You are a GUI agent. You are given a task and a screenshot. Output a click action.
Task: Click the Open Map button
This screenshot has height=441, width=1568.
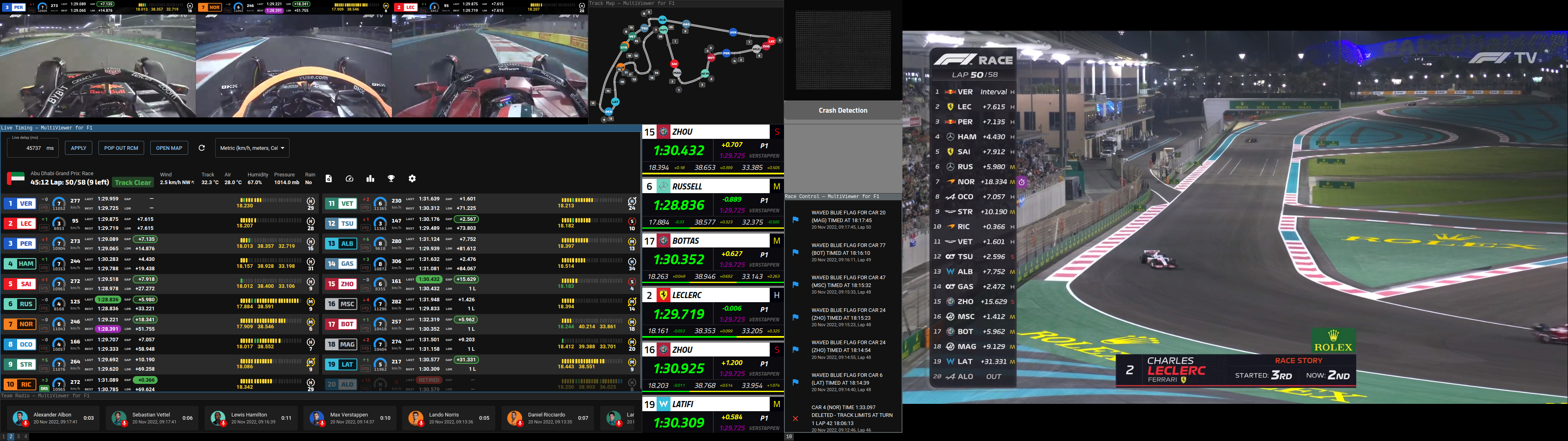pyautogui.click(x=169, y=148)
